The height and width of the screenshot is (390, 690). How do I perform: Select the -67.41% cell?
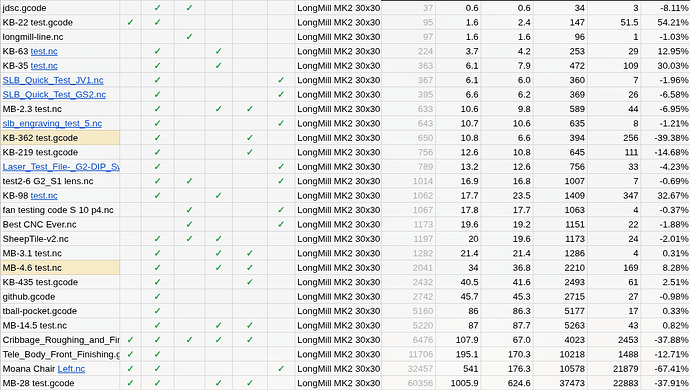tap(666, 369)
